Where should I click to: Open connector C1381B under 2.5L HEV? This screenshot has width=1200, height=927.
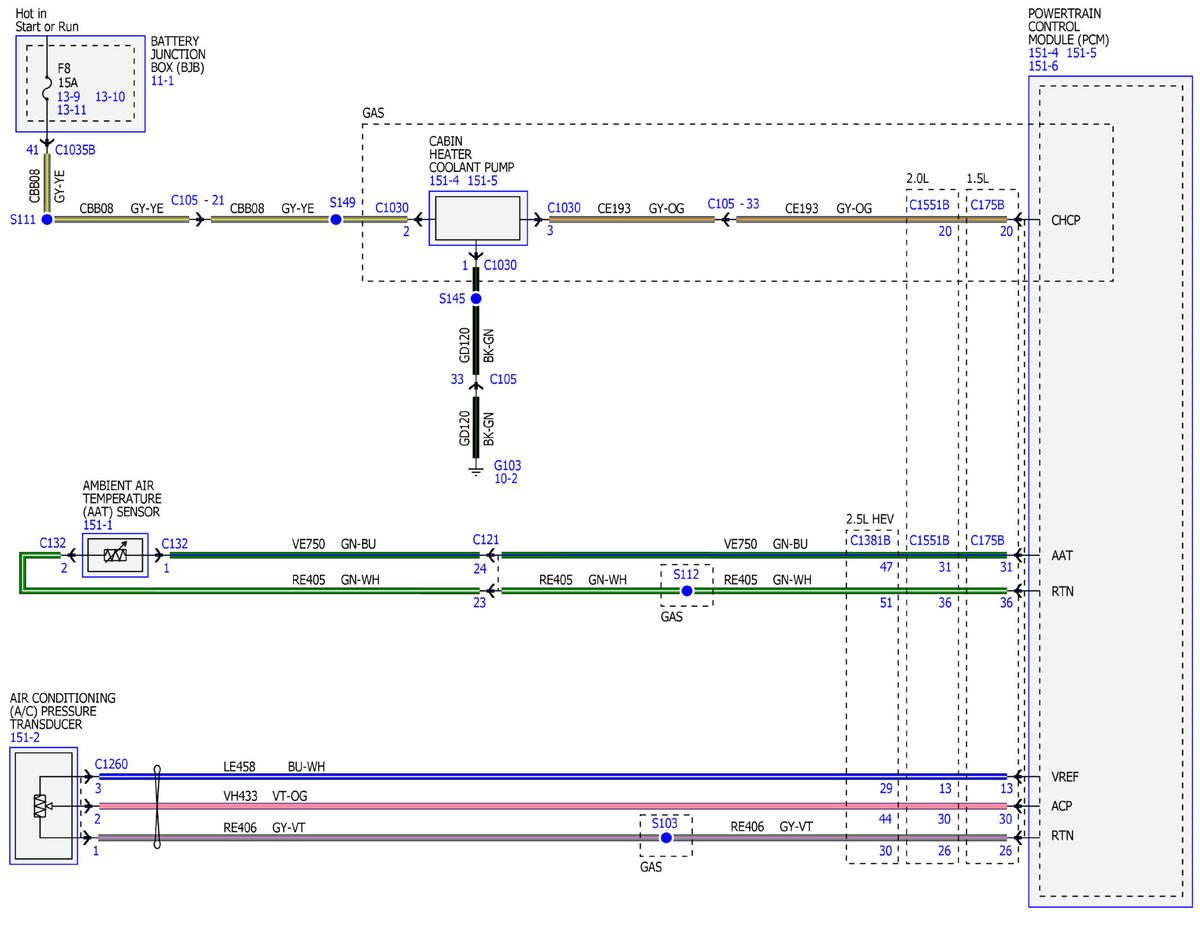869,541
